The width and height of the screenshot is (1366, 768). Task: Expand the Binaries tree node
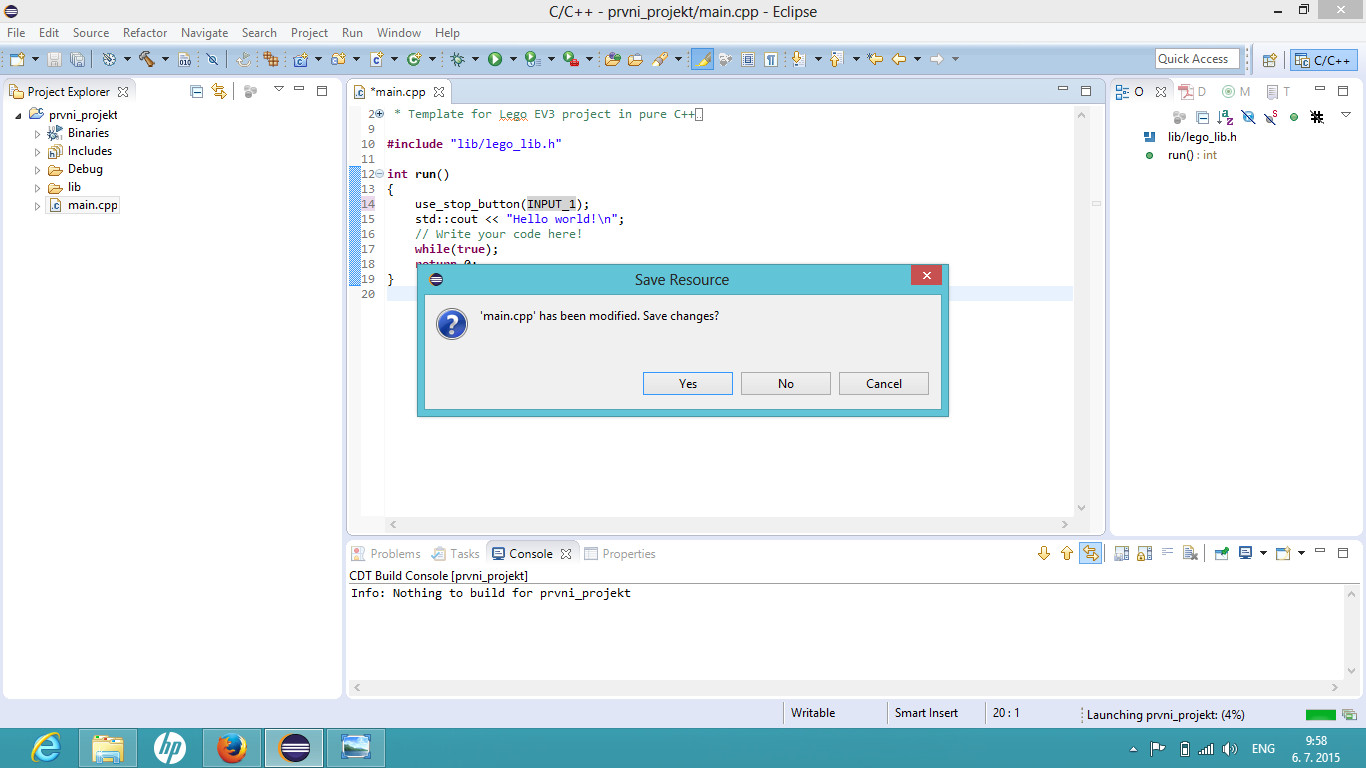(38, 133)
